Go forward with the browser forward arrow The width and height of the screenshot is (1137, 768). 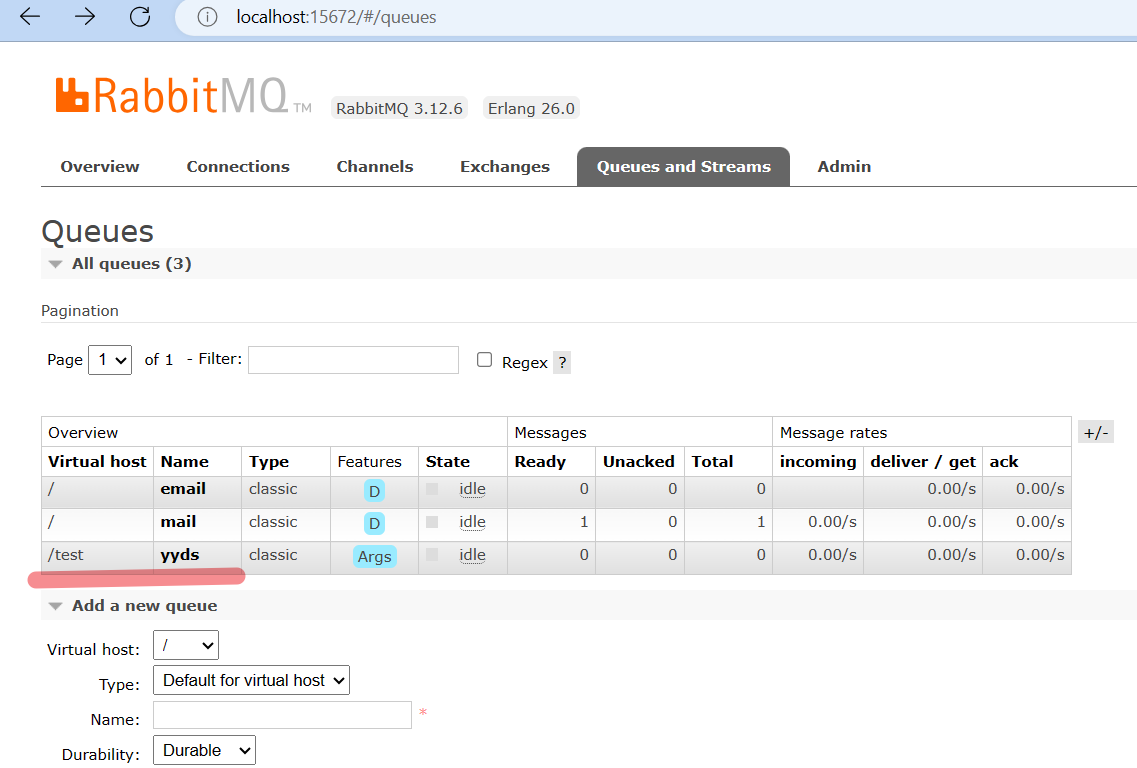(85, 17)
